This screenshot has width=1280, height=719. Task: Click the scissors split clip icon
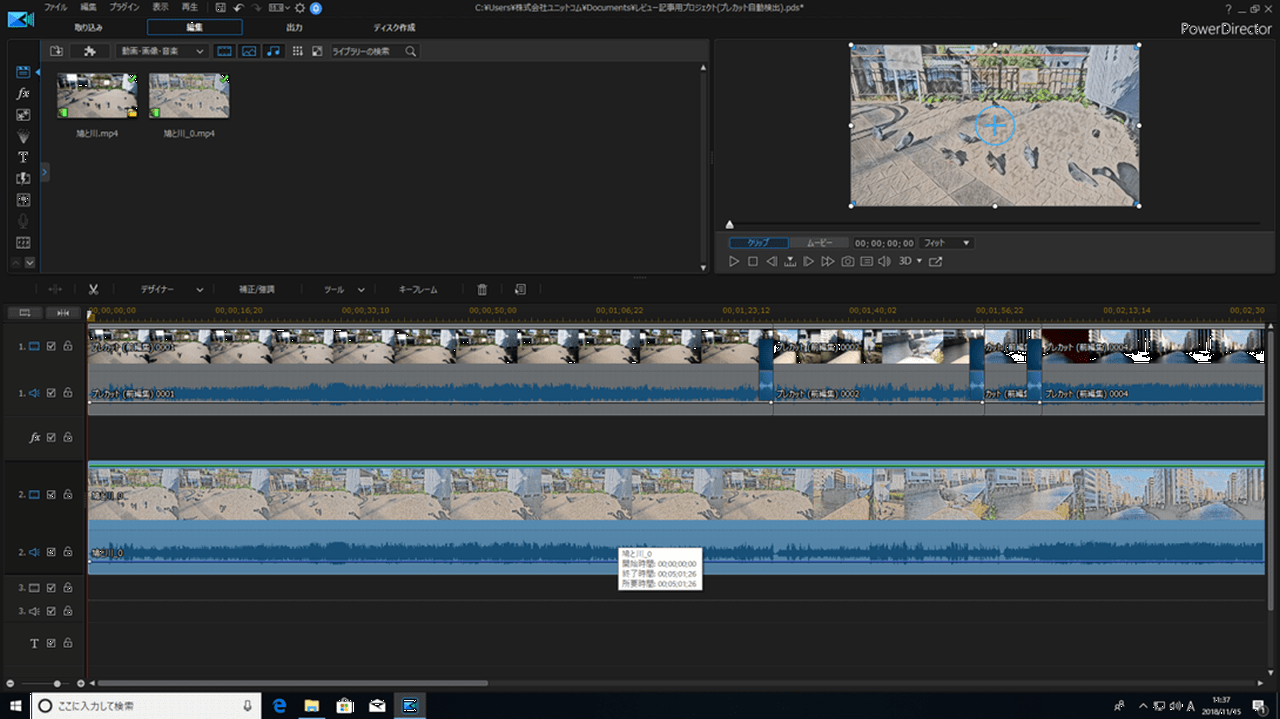pyautogui.click(x=93, y=289)
